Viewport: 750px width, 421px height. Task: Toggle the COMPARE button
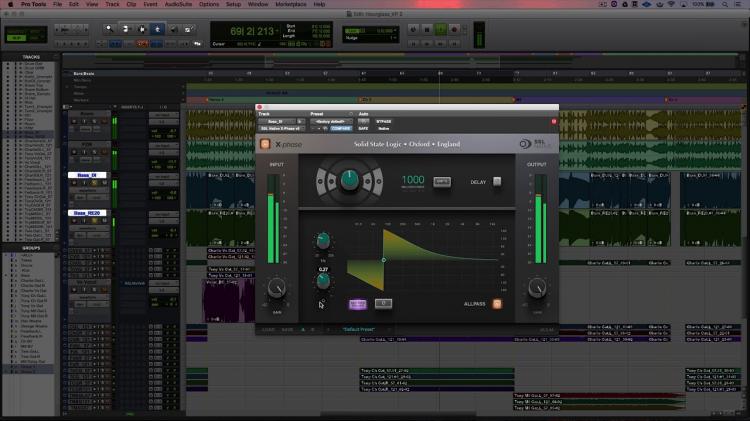pyautogui.click(x=341, y=128)
